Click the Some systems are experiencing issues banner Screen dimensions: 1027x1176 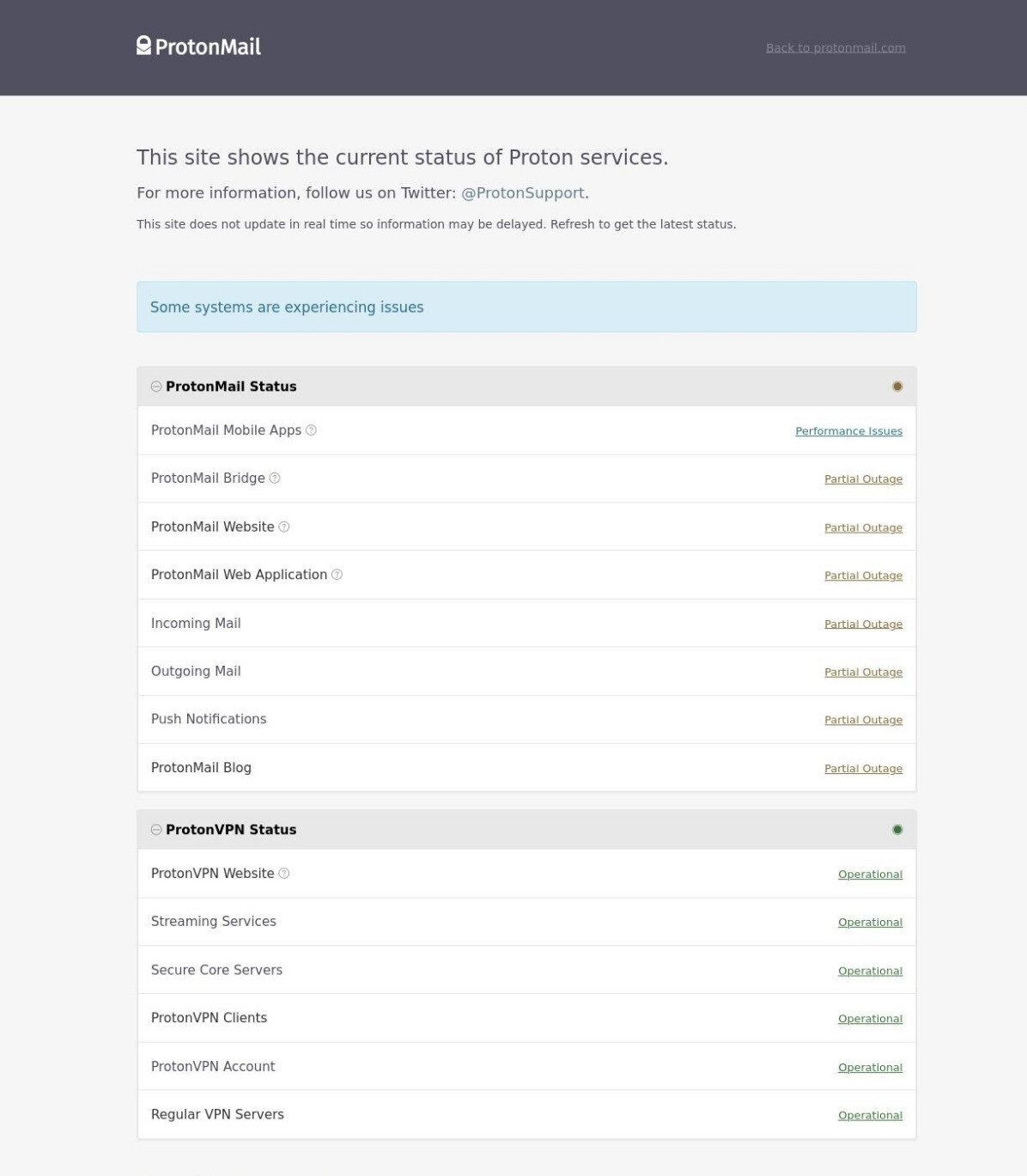526,307
